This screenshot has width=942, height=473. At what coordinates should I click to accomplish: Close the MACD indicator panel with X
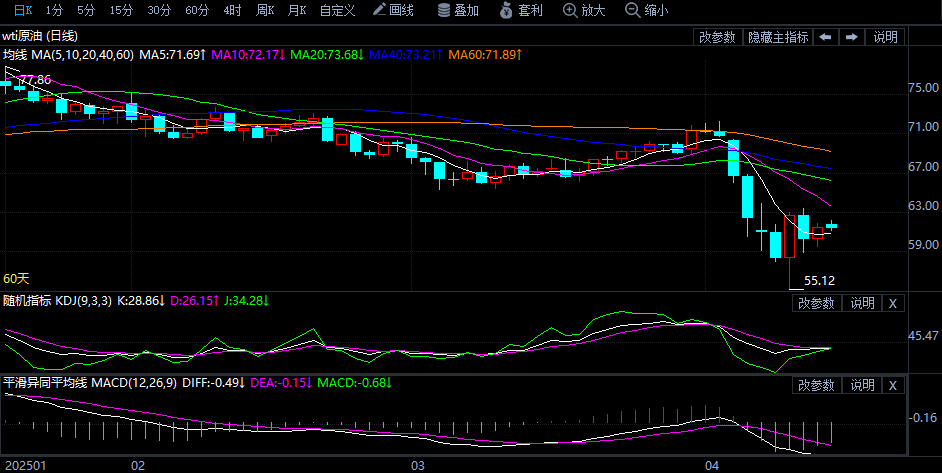coord(893,385)
